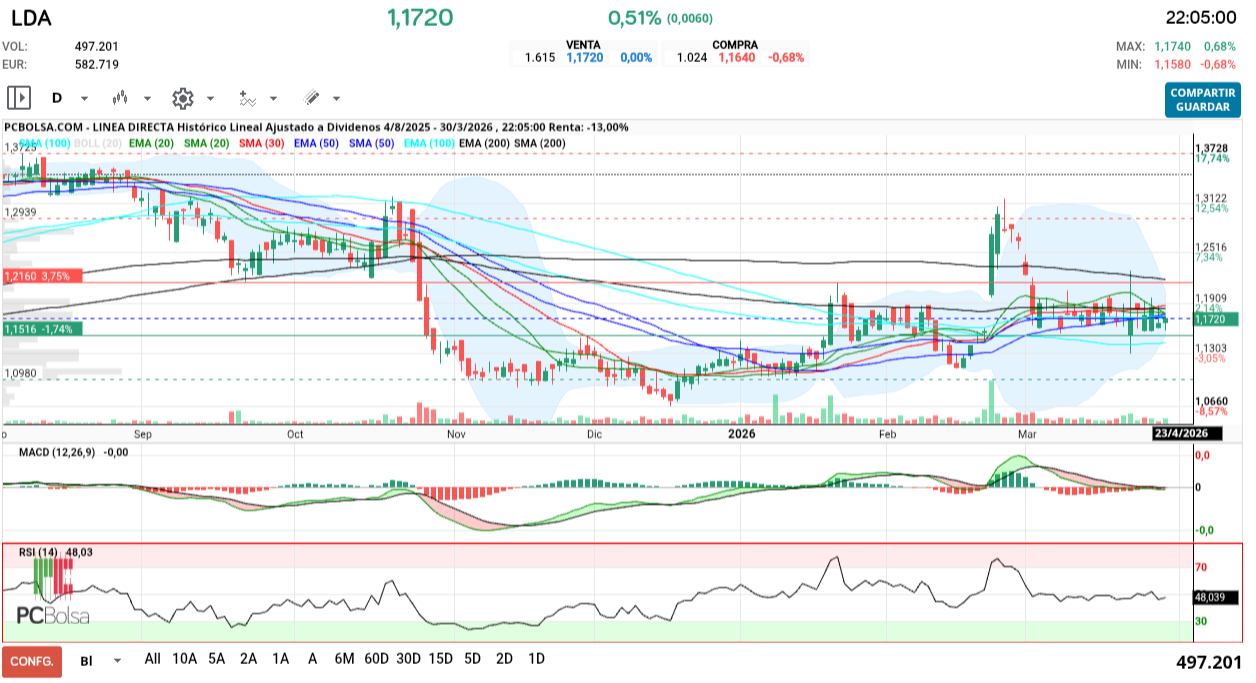Select the candlestick chart style icon
Viewport: 1256px width, 683px height.
118,97
